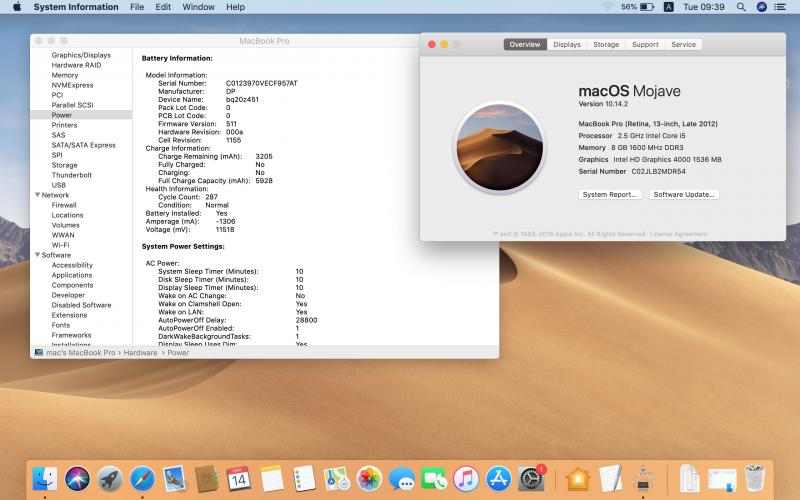Launch Siri from the Dock
800x500 pixels.
pos(78,479)
